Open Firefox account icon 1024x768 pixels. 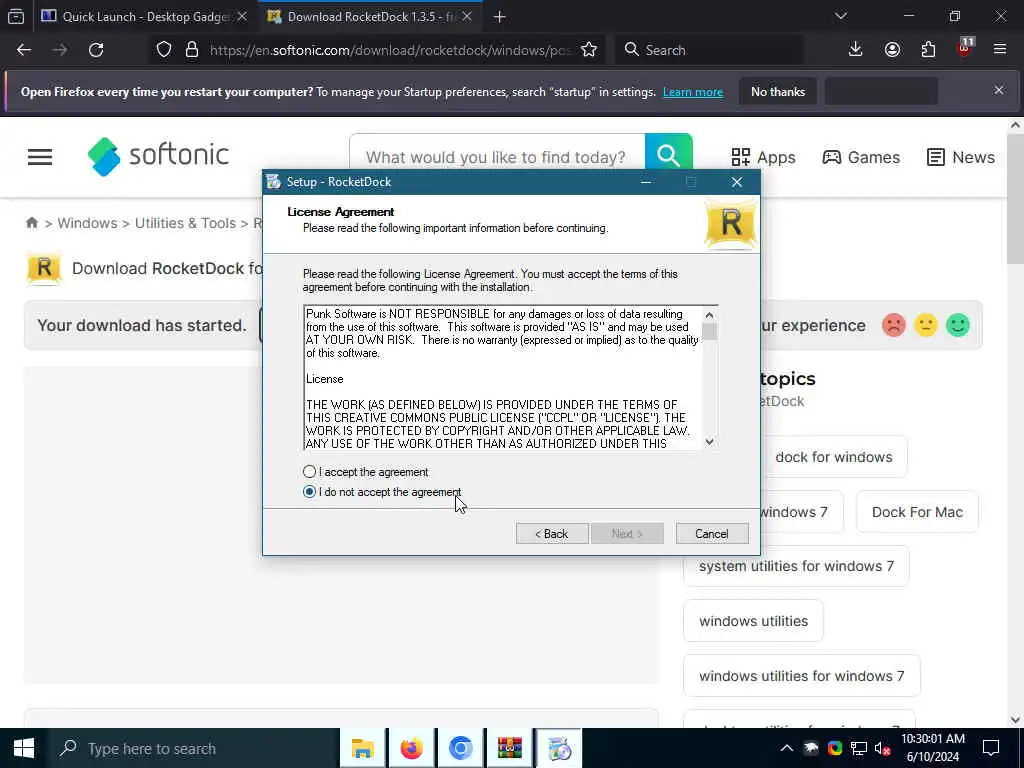click(x=892, y=50)
